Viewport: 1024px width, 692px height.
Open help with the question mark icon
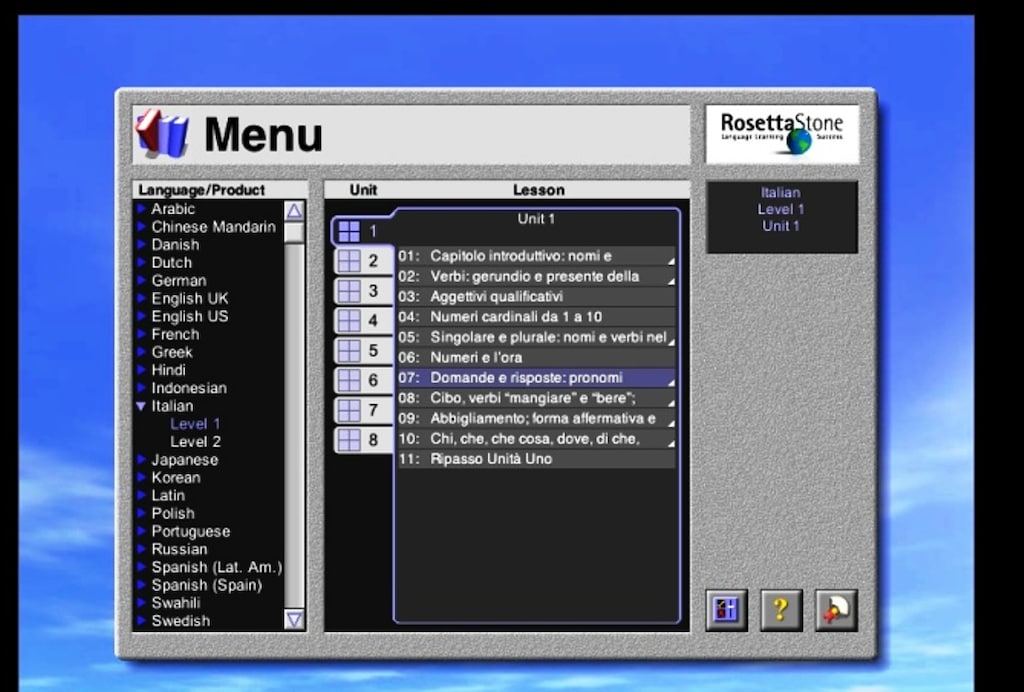pyautogui.click(x=781, y=610)
